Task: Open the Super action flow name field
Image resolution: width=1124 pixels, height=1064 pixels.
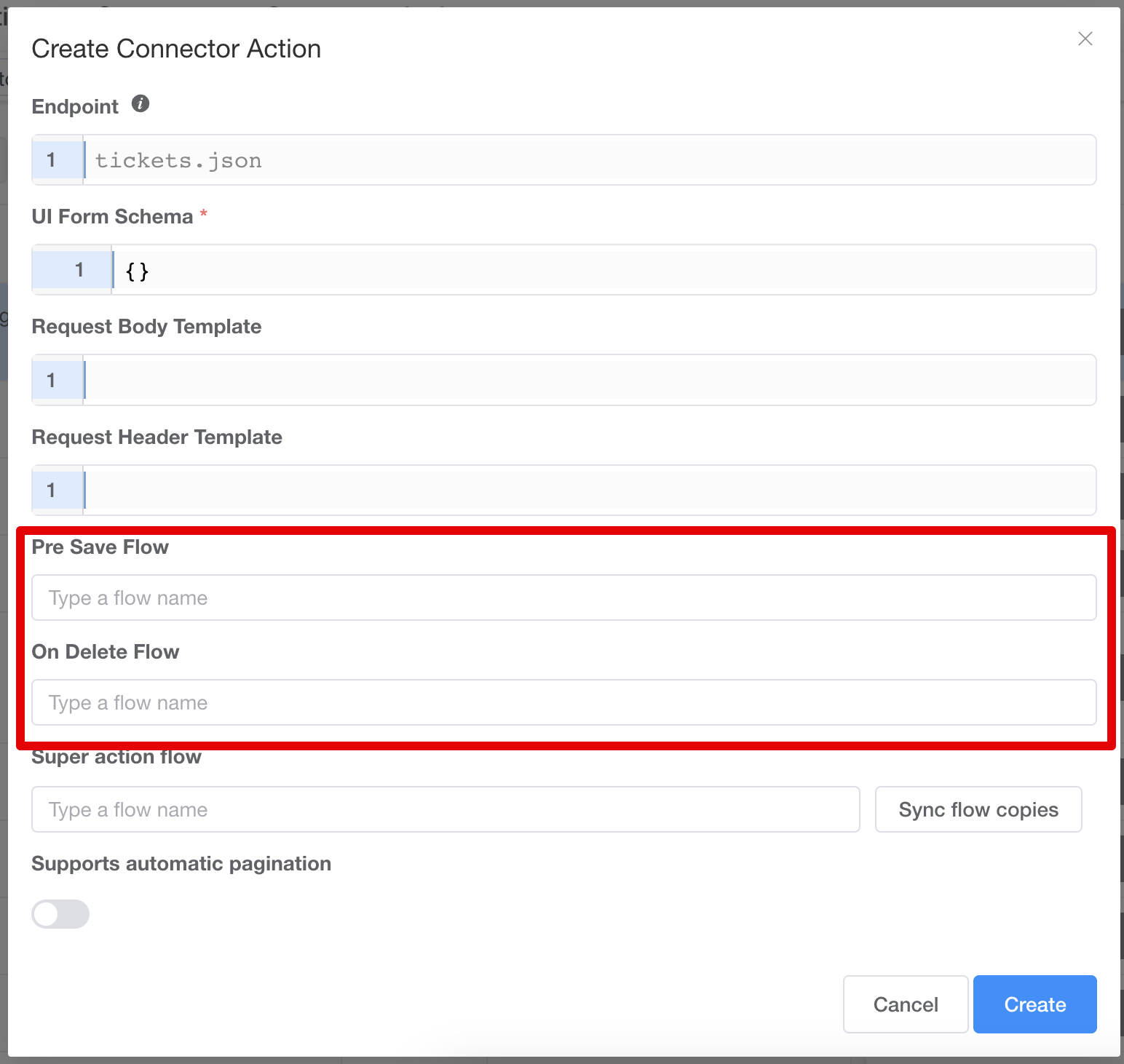Action: [x=446, y=809]
